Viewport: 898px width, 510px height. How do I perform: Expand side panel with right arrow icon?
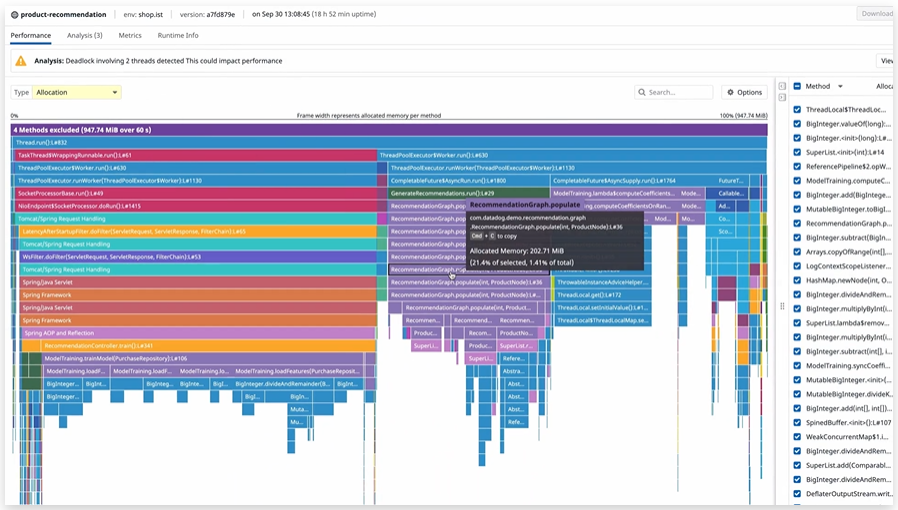point(782,98)
